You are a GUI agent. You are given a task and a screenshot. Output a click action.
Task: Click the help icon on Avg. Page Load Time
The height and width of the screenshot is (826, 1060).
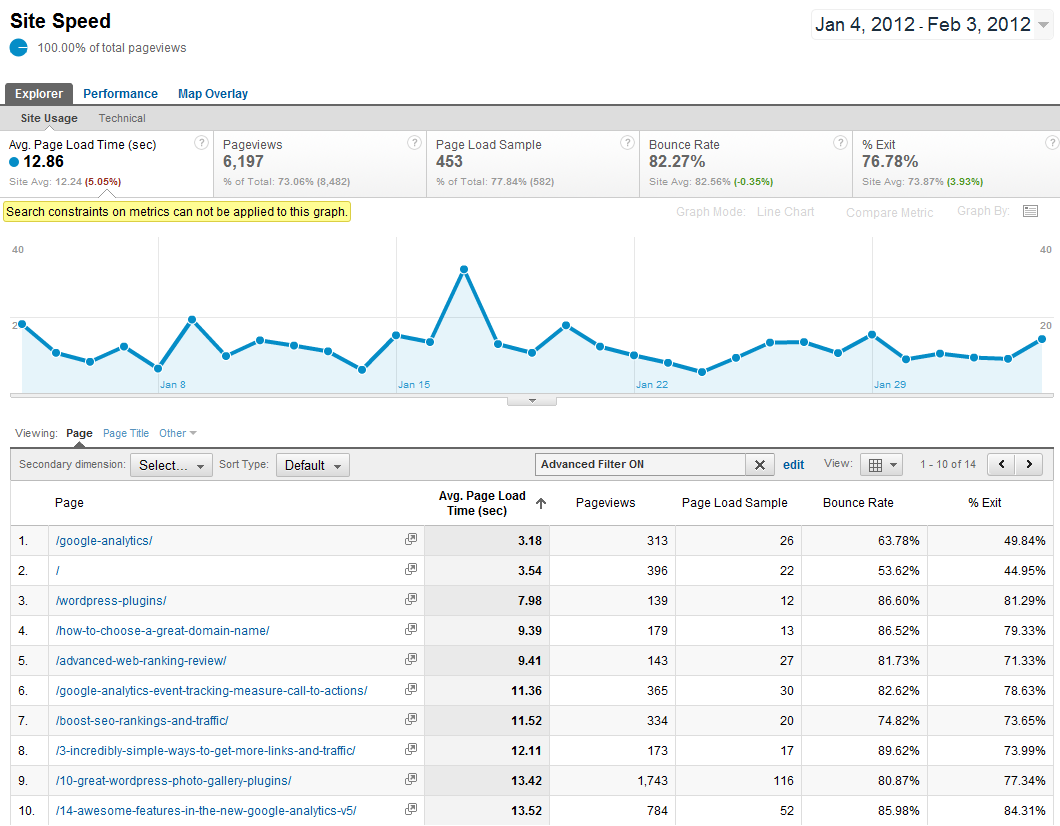(201, 142)
